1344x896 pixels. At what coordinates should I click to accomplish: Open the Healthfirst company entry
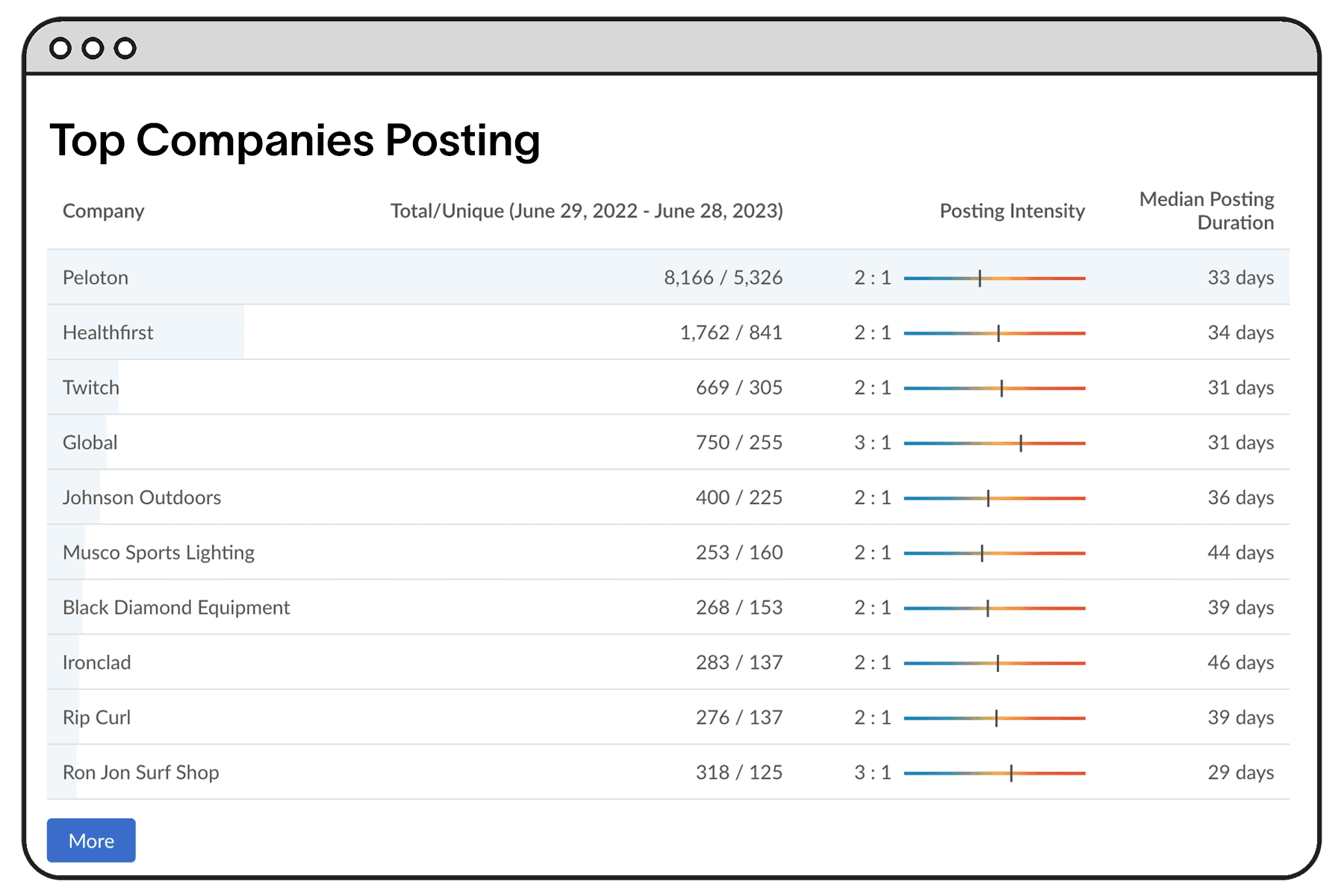click(x=108, y=332)
